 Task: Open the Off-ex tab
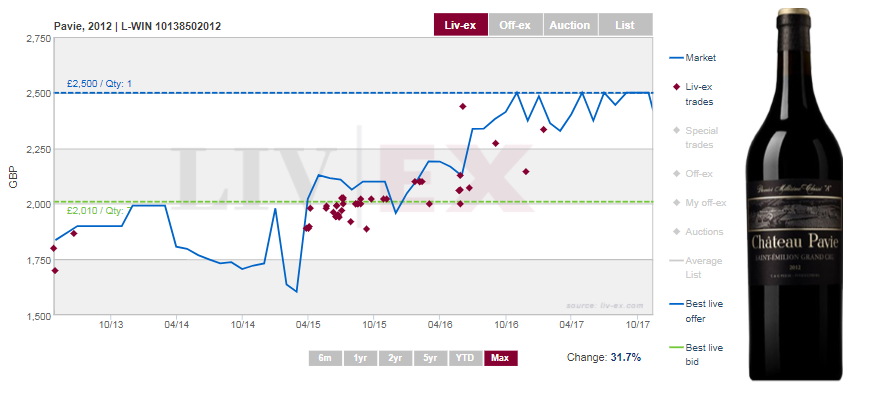pos(515,25)
